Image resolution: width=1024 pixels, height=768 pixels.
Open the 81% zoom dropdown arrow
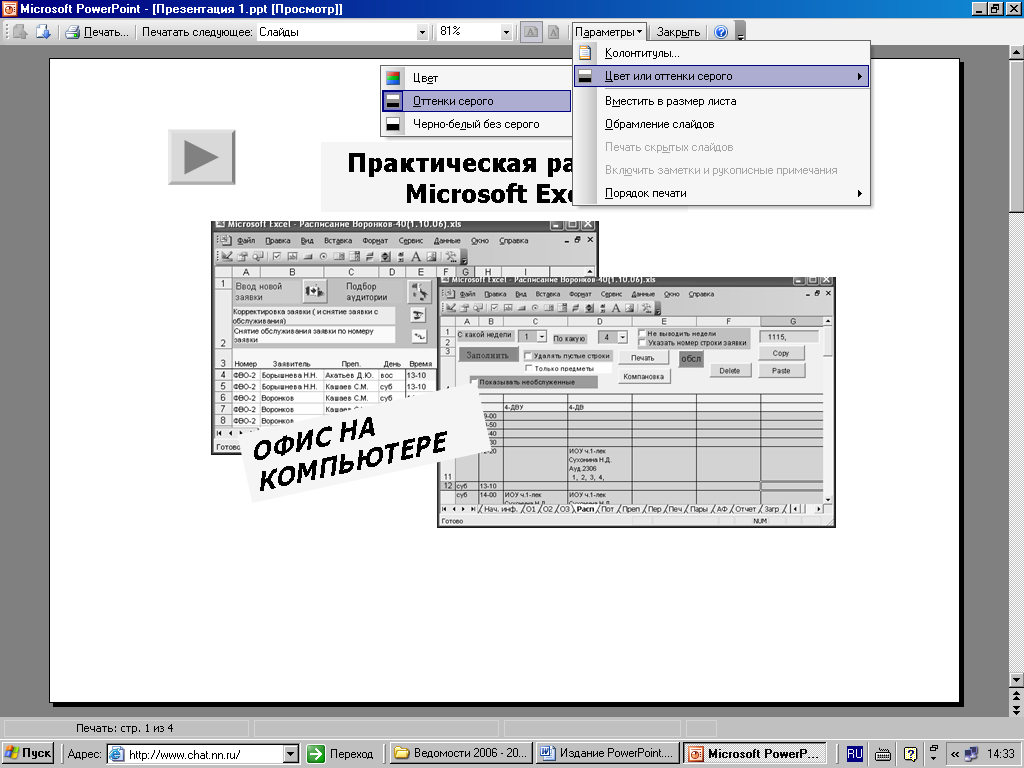click(505, 32)
